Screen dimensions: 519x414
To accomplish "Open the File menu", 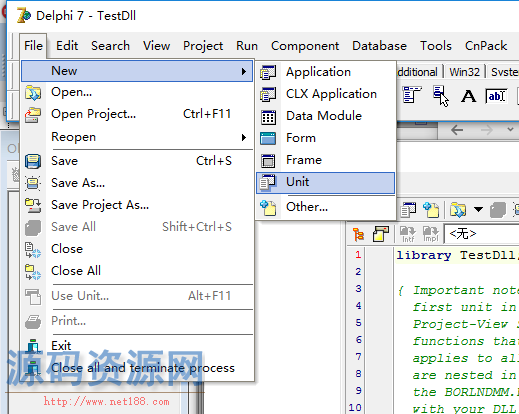I will 33,46.
